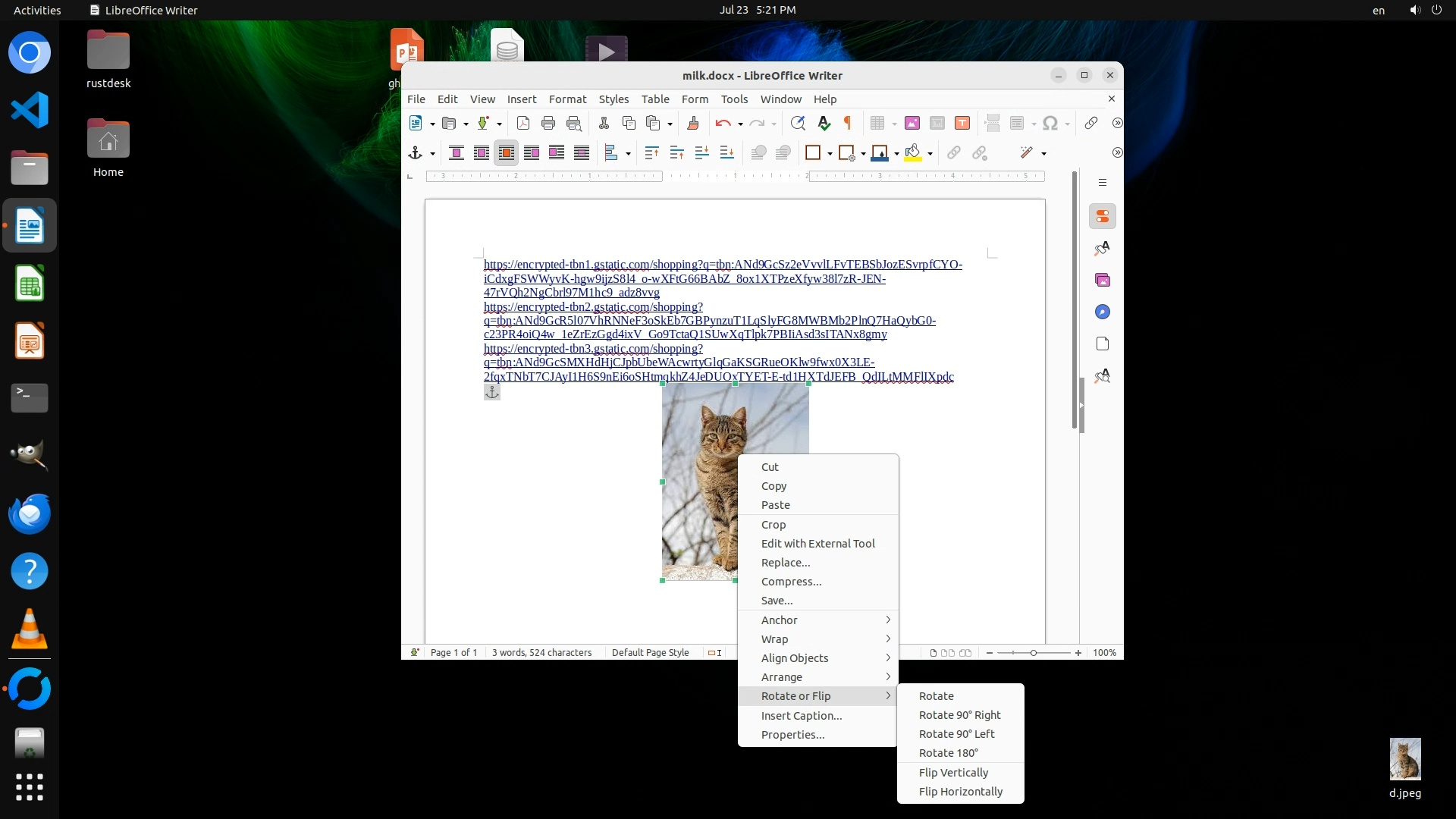This screenshot has height=819, width=1456.
Task: Expand the Undo history dropdown arrow
Action: click(x=740, y=124)
